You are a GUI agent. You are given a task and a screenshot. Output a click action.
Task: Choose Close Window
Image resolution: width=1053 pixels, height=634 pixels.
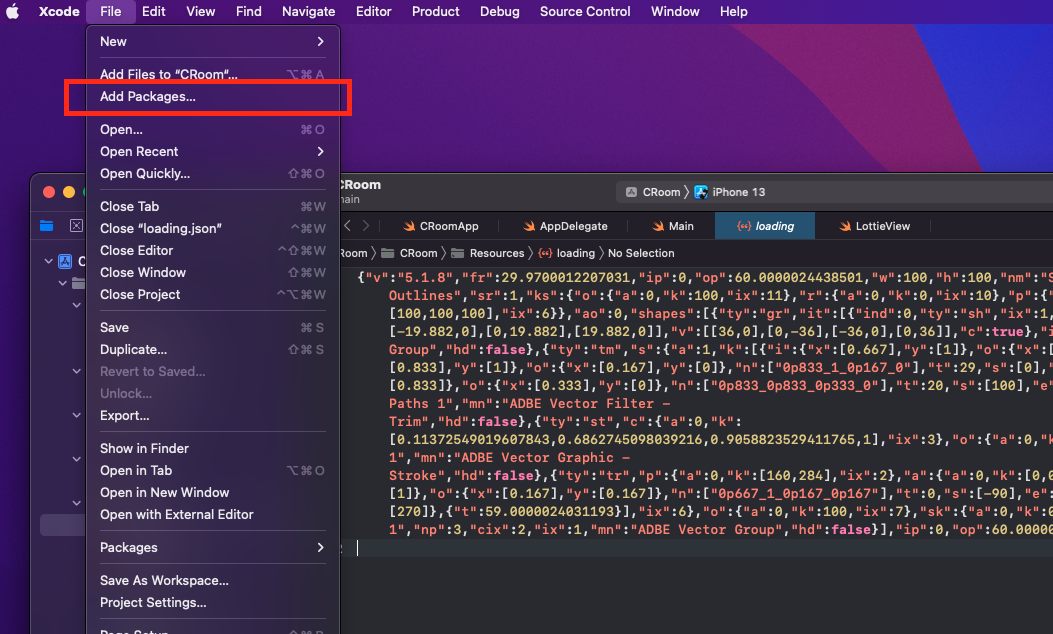213,273
